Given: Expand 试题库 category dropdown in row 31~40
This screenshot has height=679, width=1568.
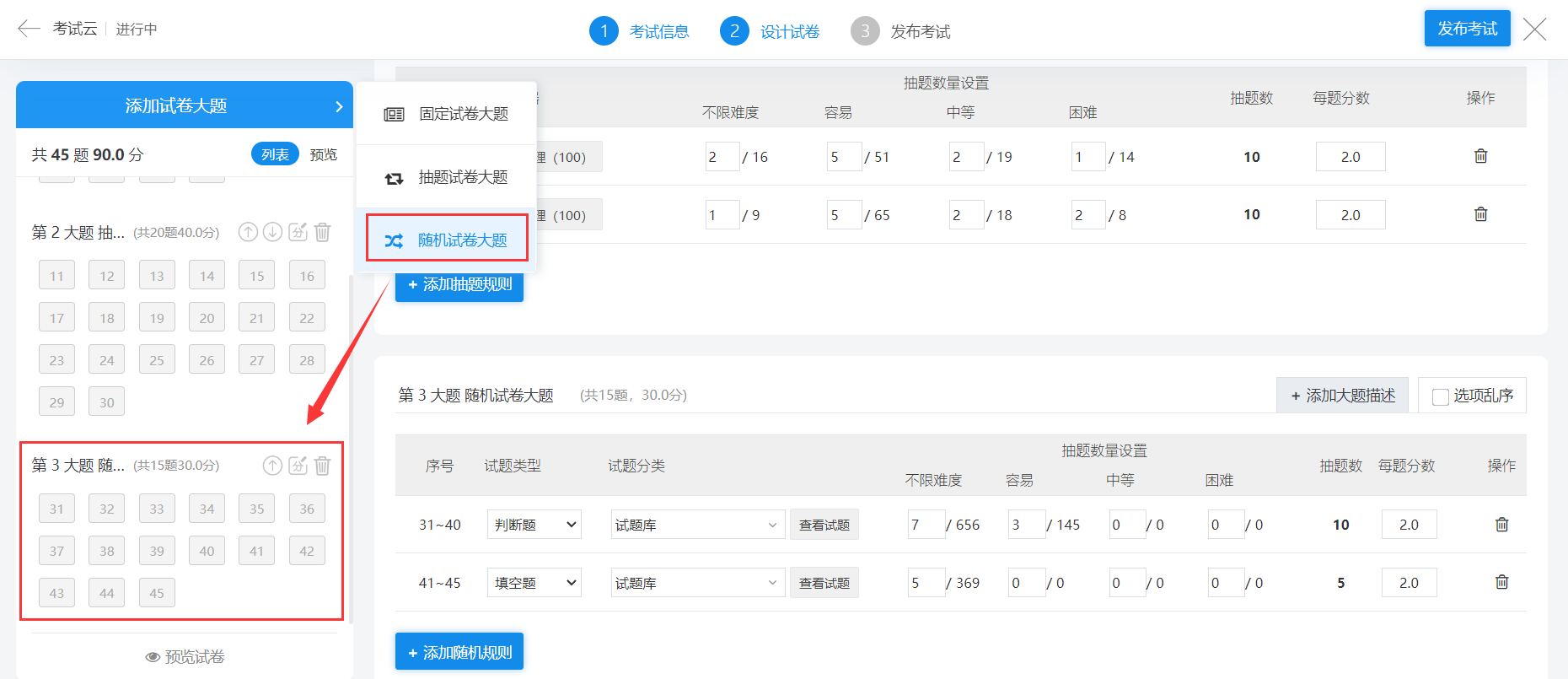Looking at the screenshot, I should [x=697, y=525].
